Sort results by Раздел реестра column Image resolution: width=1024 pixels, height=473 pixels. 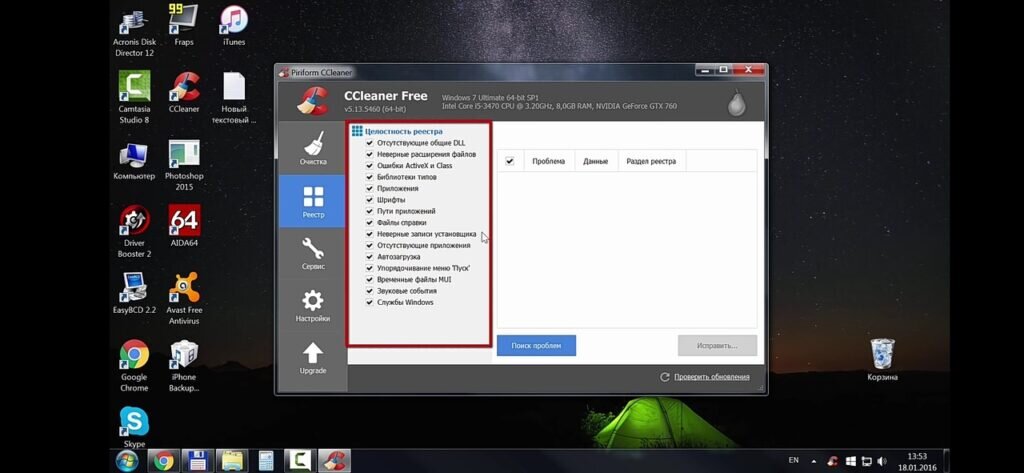pyautogui.click(x=651, y=161)
